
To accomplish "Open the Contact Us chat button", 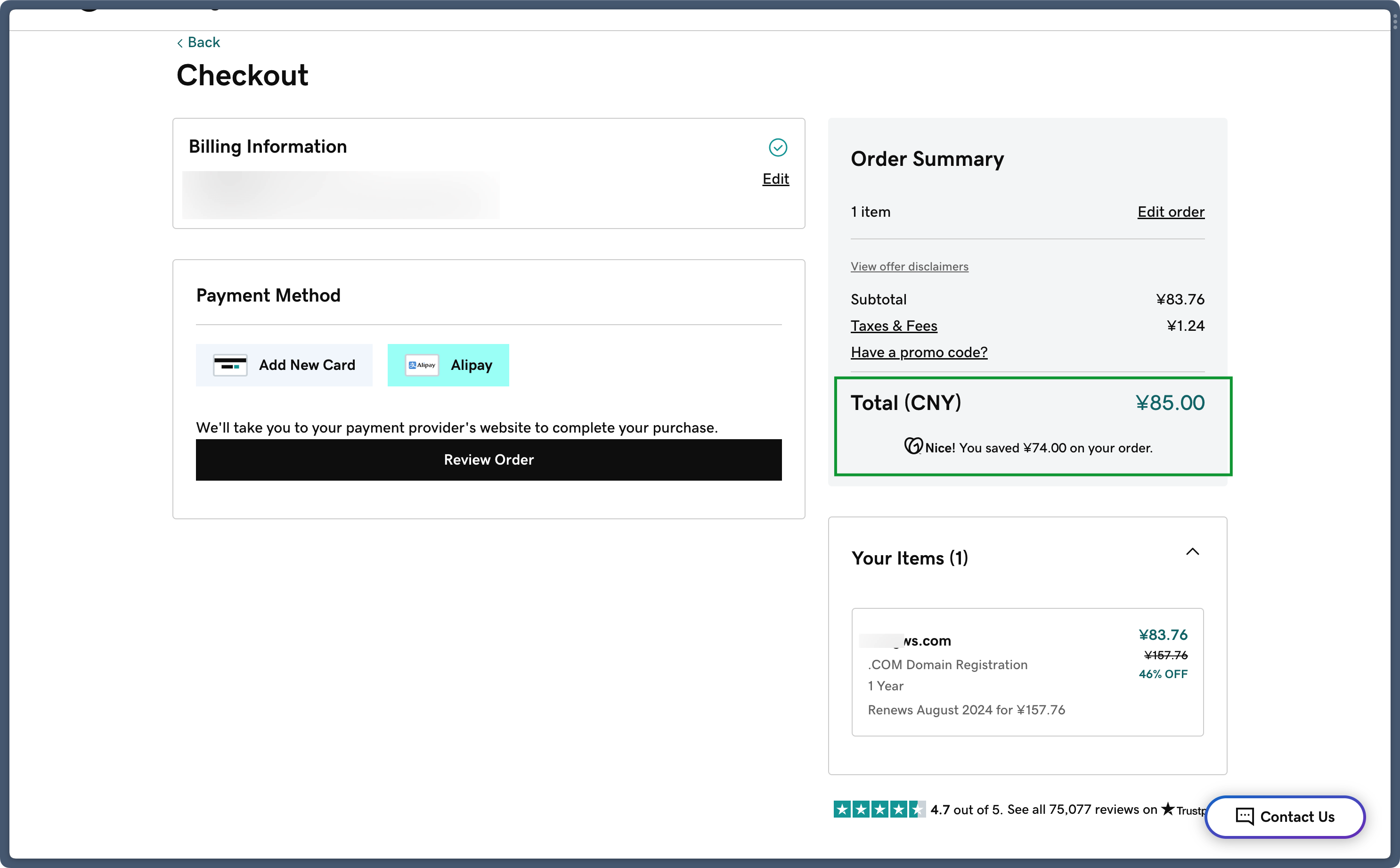I will coord(1285,816).
